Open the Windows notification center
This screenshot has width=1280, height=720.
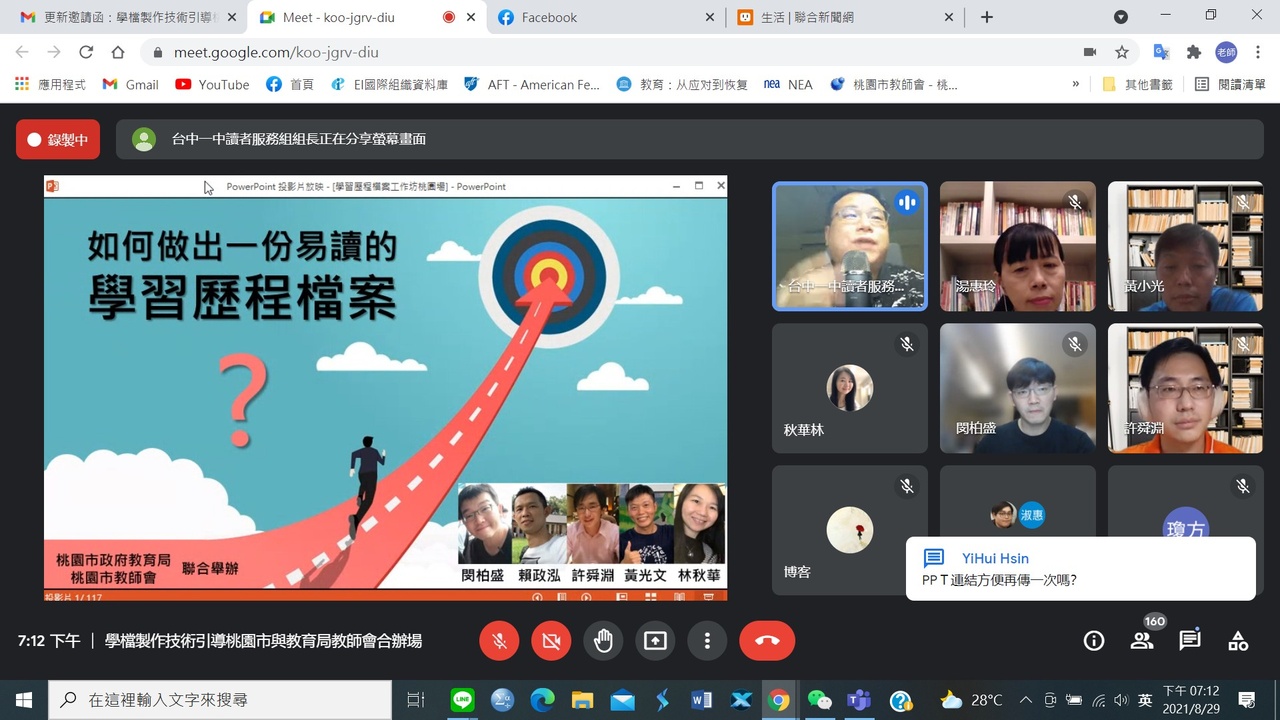point(1247,700)
